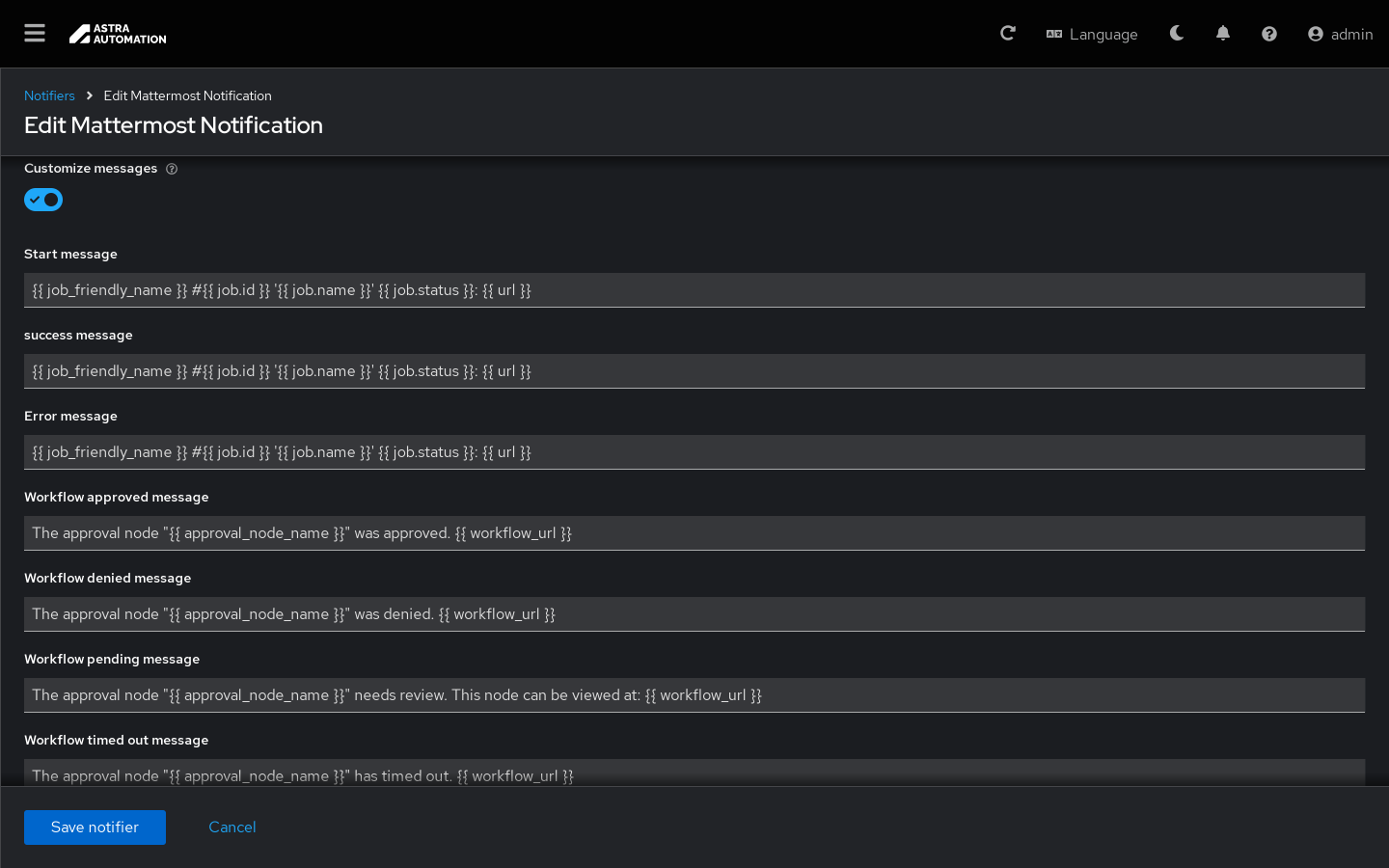The image size is (1389, 868).
Task: Select the Workflow approved message field
Action: click(694, 533)
